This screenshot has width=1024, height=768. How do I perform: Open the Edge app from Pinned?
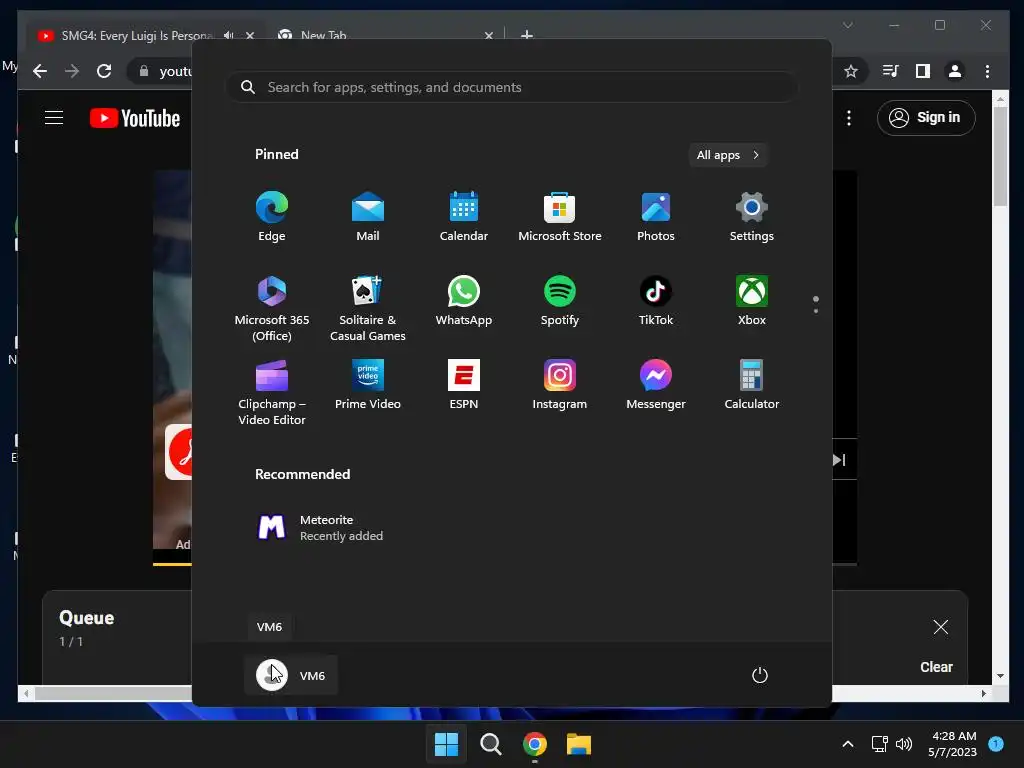(x=272, y=217)
